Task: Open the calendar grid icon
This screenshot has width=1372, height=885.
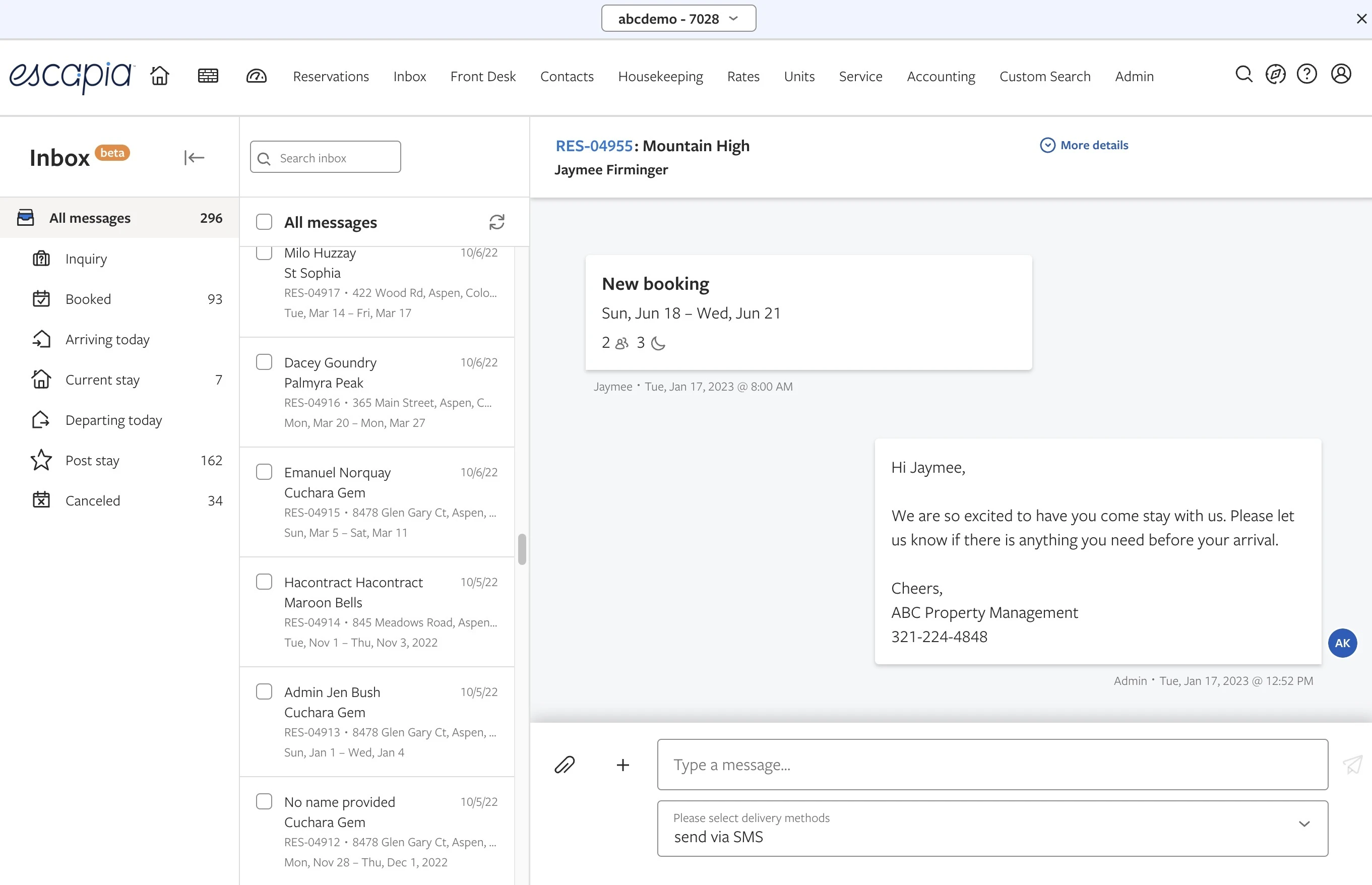Action: pos(208,76)
